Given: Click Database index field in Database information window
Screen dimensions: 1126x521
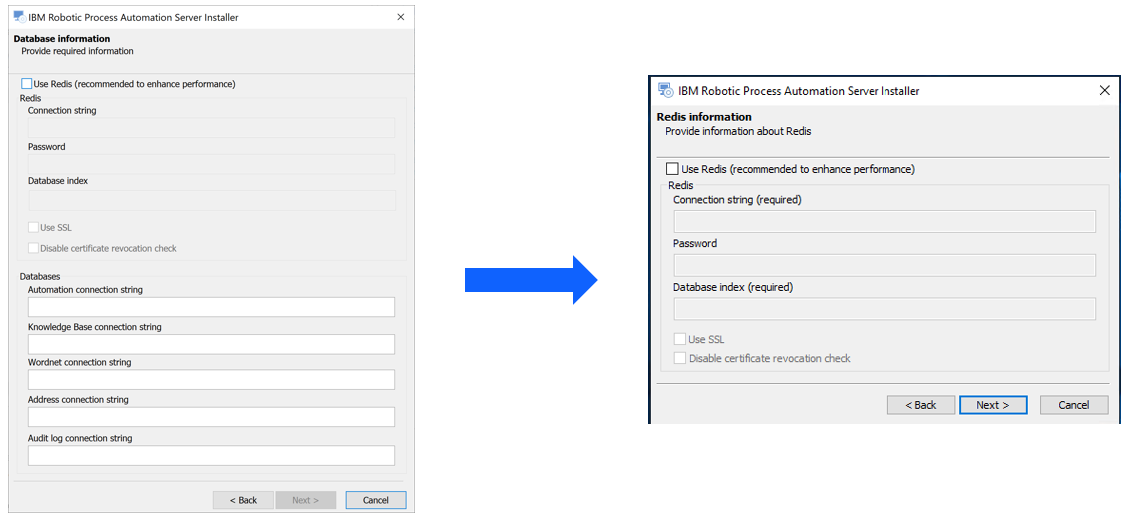Looking at the screenshot, I should click(x=211, y=200).
